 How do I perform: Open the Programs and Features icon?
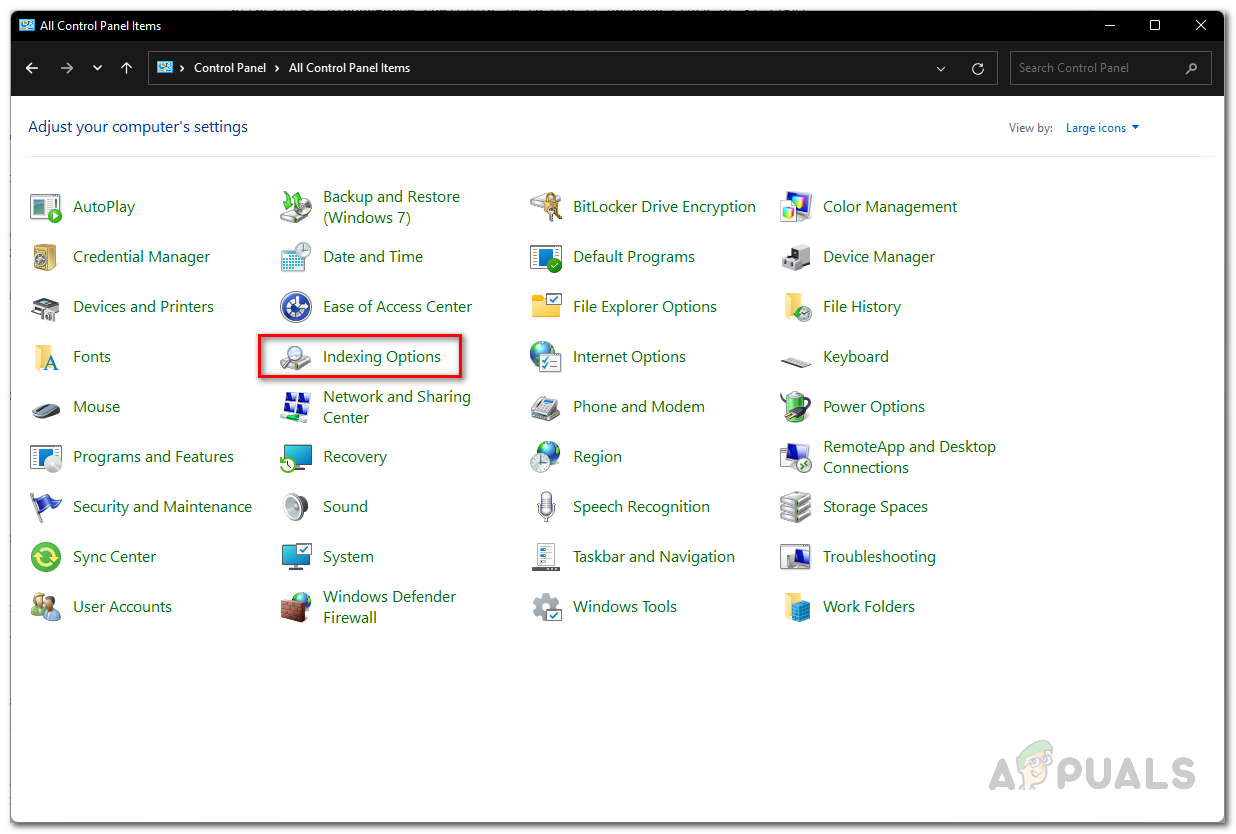46,457
